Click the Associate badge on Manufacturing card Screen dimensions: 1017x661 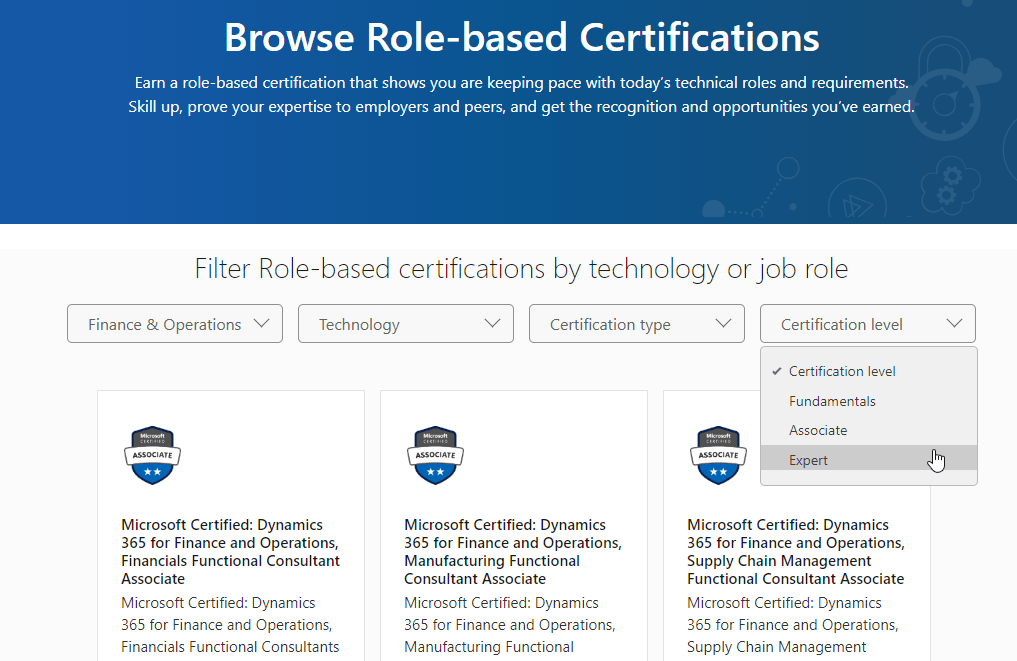click(435, 455)
